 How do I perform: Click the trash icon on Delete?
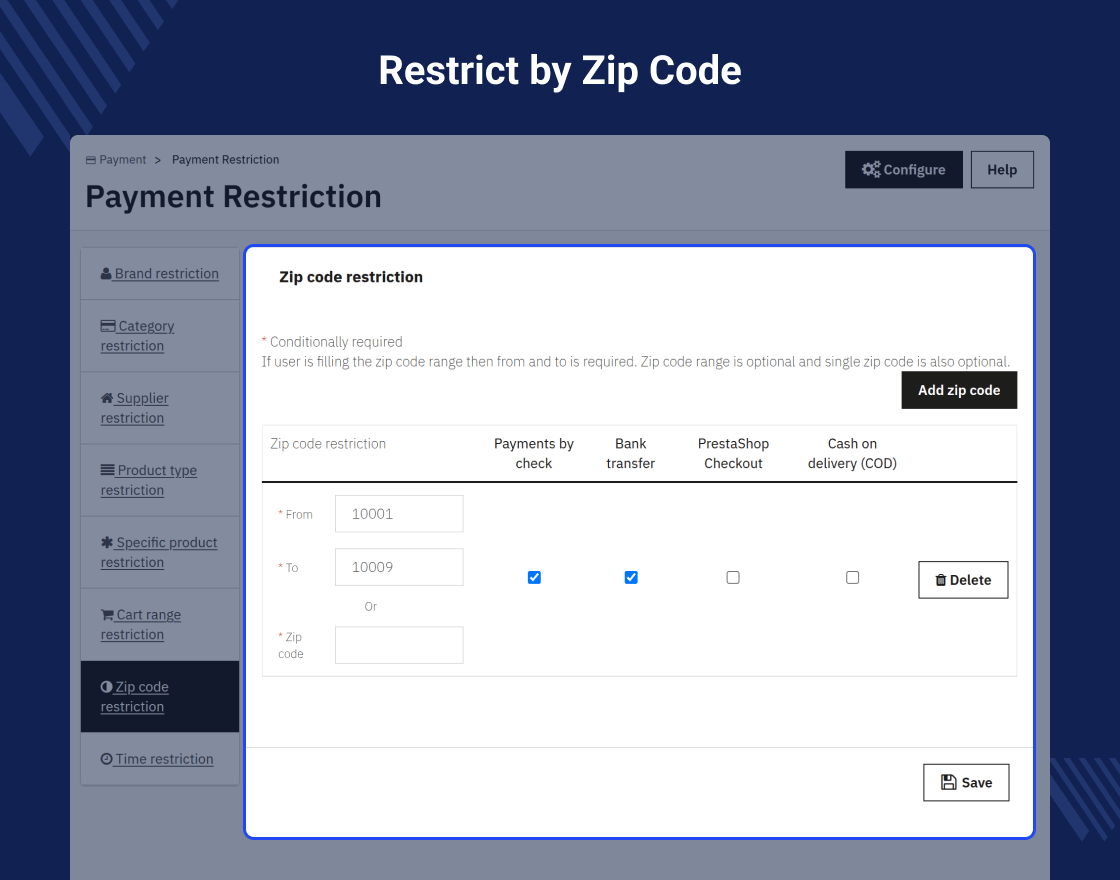(x=941, y=580)
